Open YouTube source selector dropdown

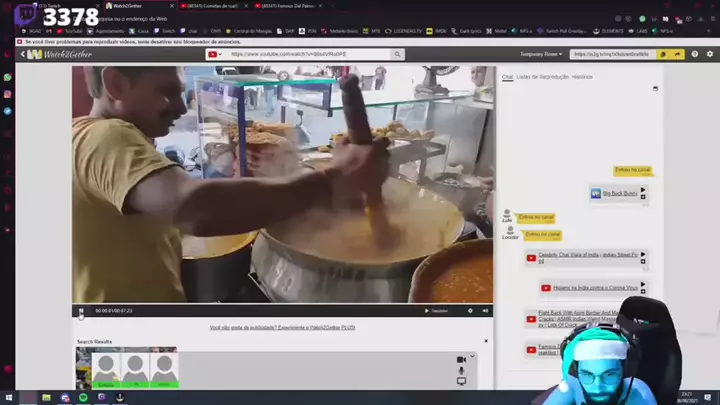[213, 54]
